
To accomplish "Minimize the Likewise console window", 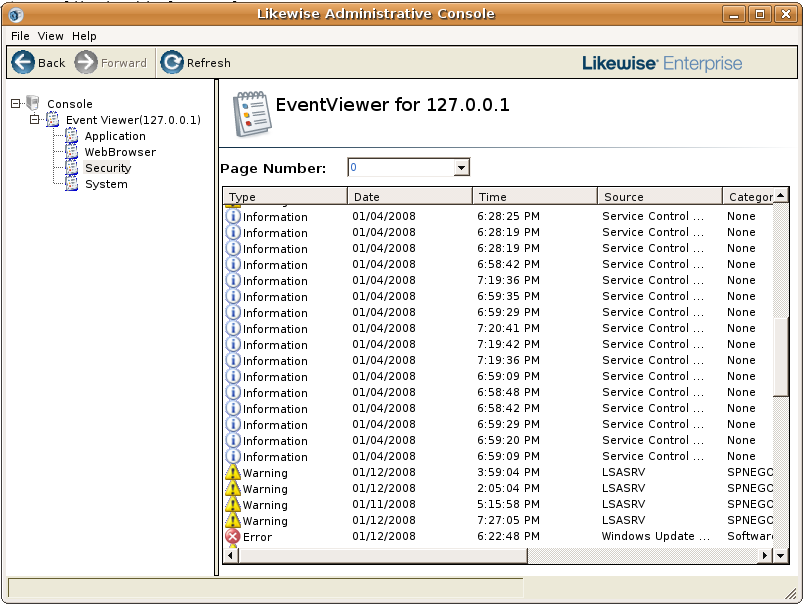I will (734, 14).
